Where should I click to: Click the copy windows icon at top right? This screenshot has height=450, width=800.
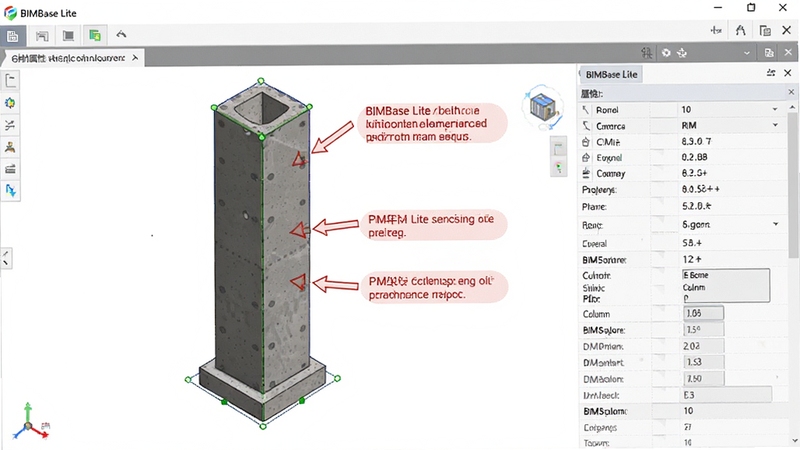tap(765, 31)
